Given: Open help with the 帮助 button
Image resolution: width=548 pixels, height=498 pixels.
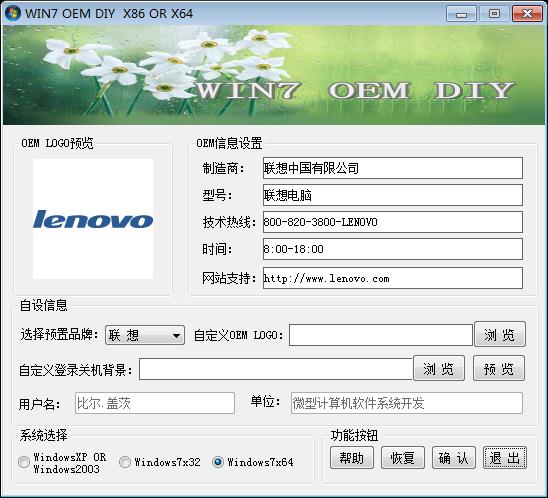Looking at the screenshot, I should click(352, 458).
